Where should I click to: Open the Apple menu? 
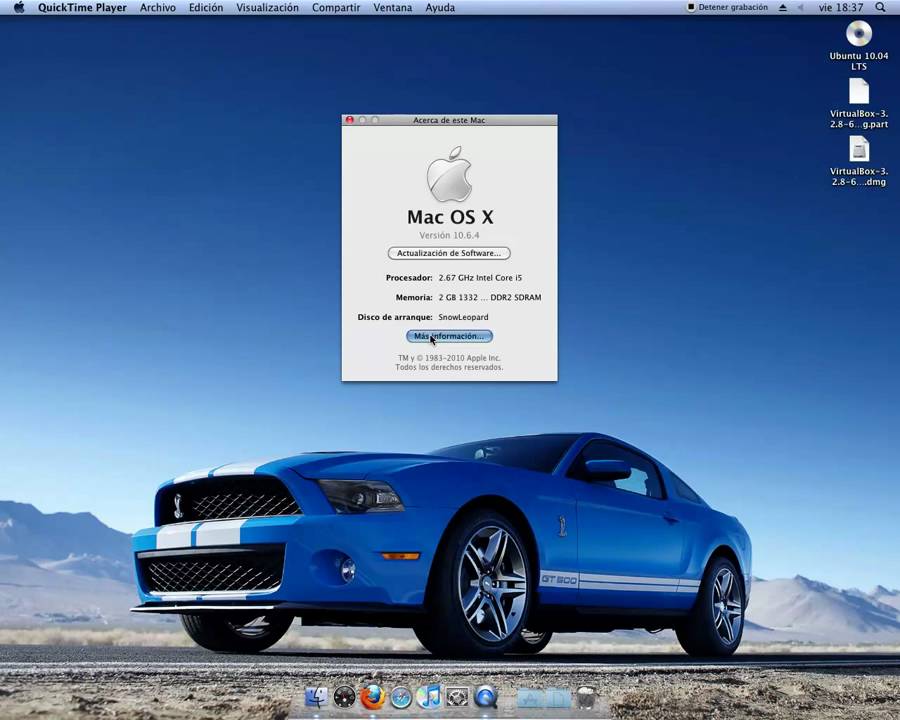[19, 7]
